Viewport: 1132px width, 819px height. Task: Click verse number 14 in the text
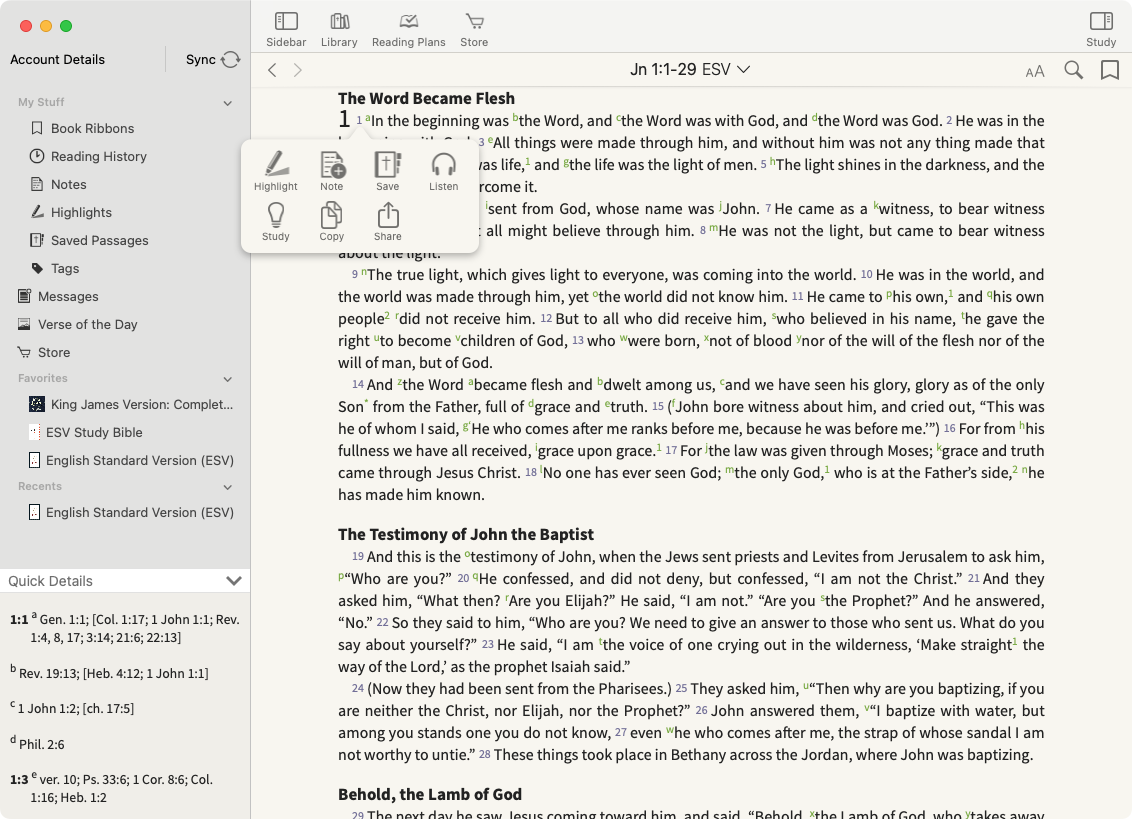tap(358, 385)
